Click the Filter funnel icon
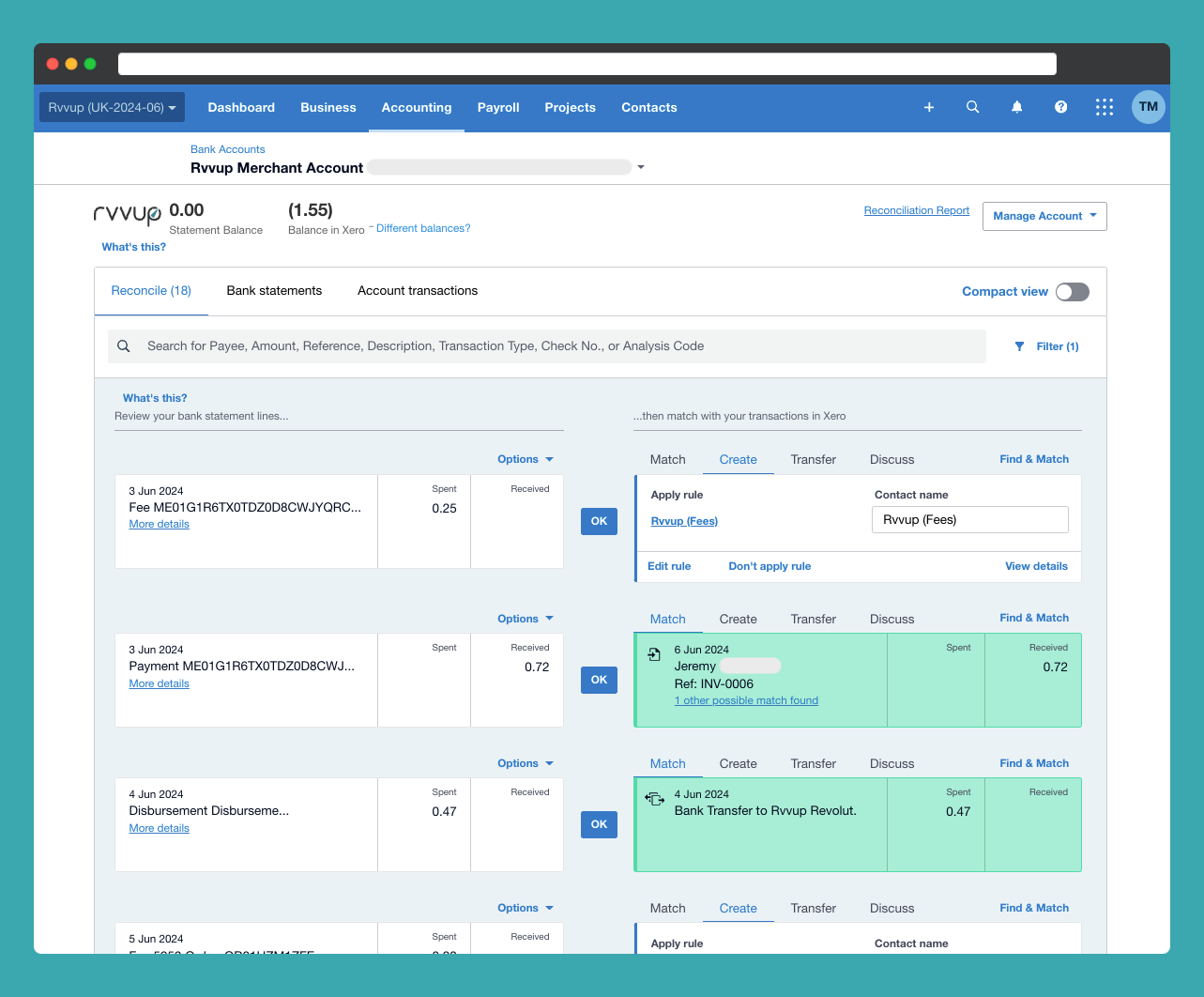This screenshot has width=1204, height=997. coord(1020,346)
